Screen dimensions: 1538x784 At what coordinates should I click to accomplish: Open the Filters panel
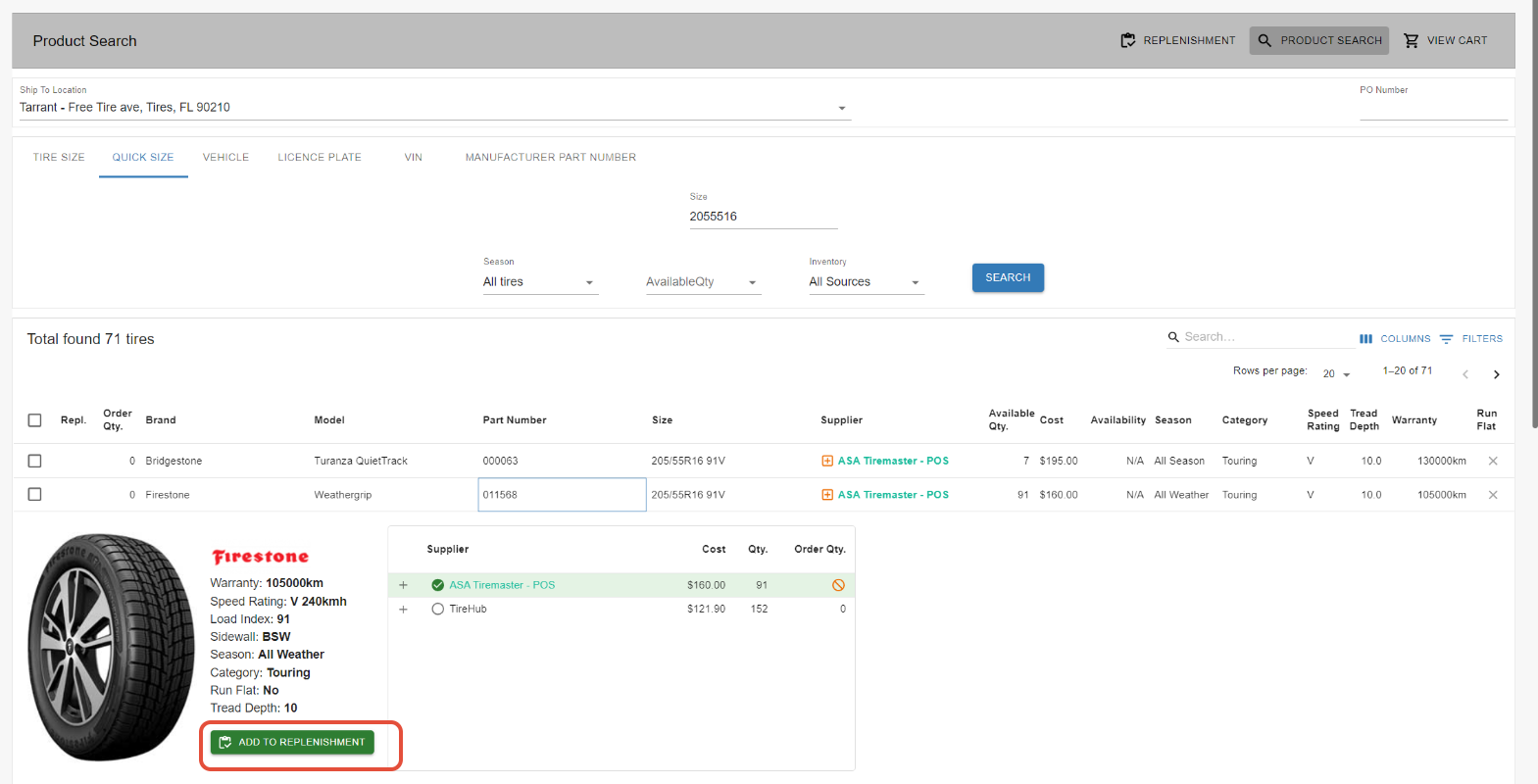click(x=1470, y=339)
